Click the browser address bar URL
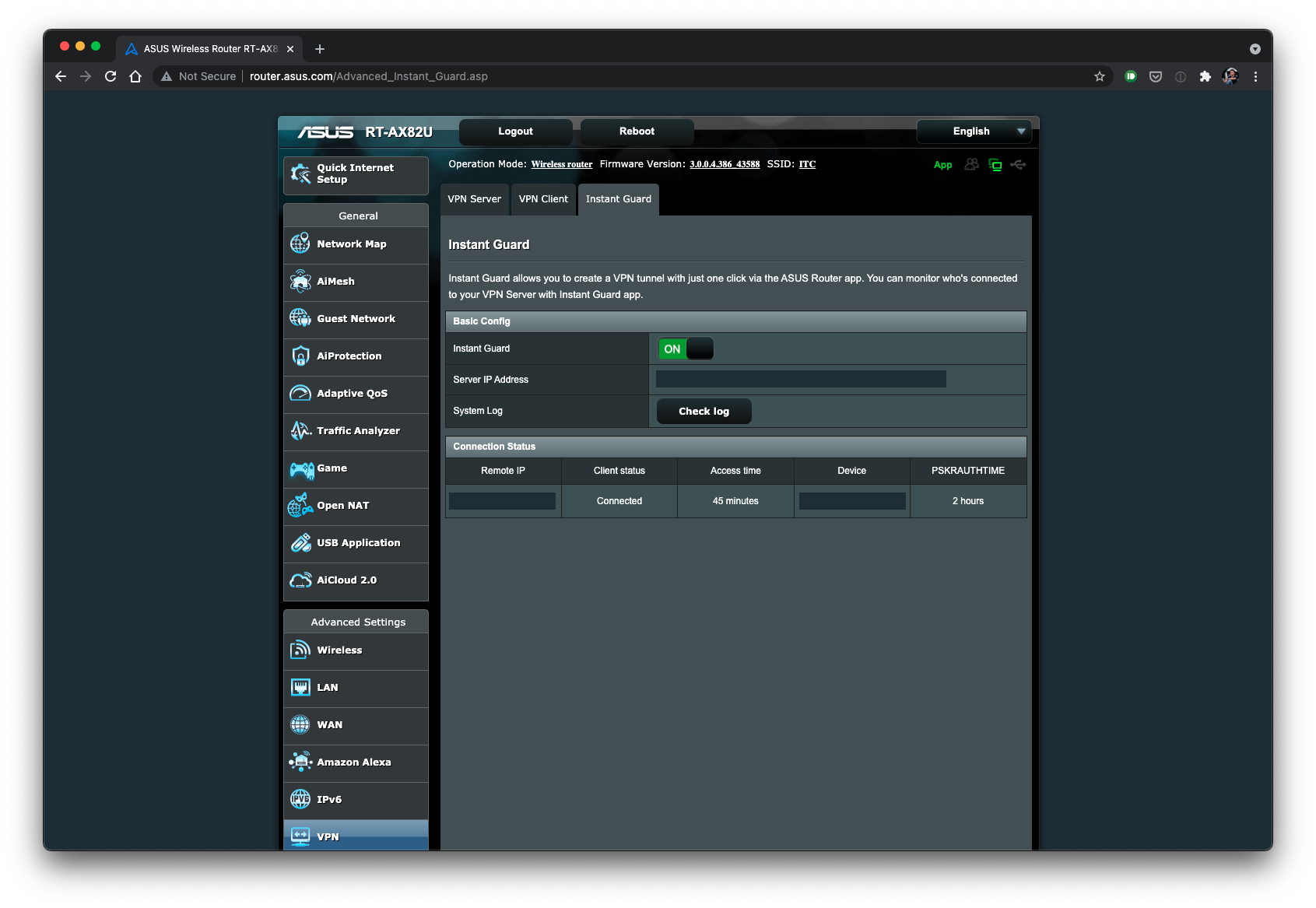 [369, 76]
